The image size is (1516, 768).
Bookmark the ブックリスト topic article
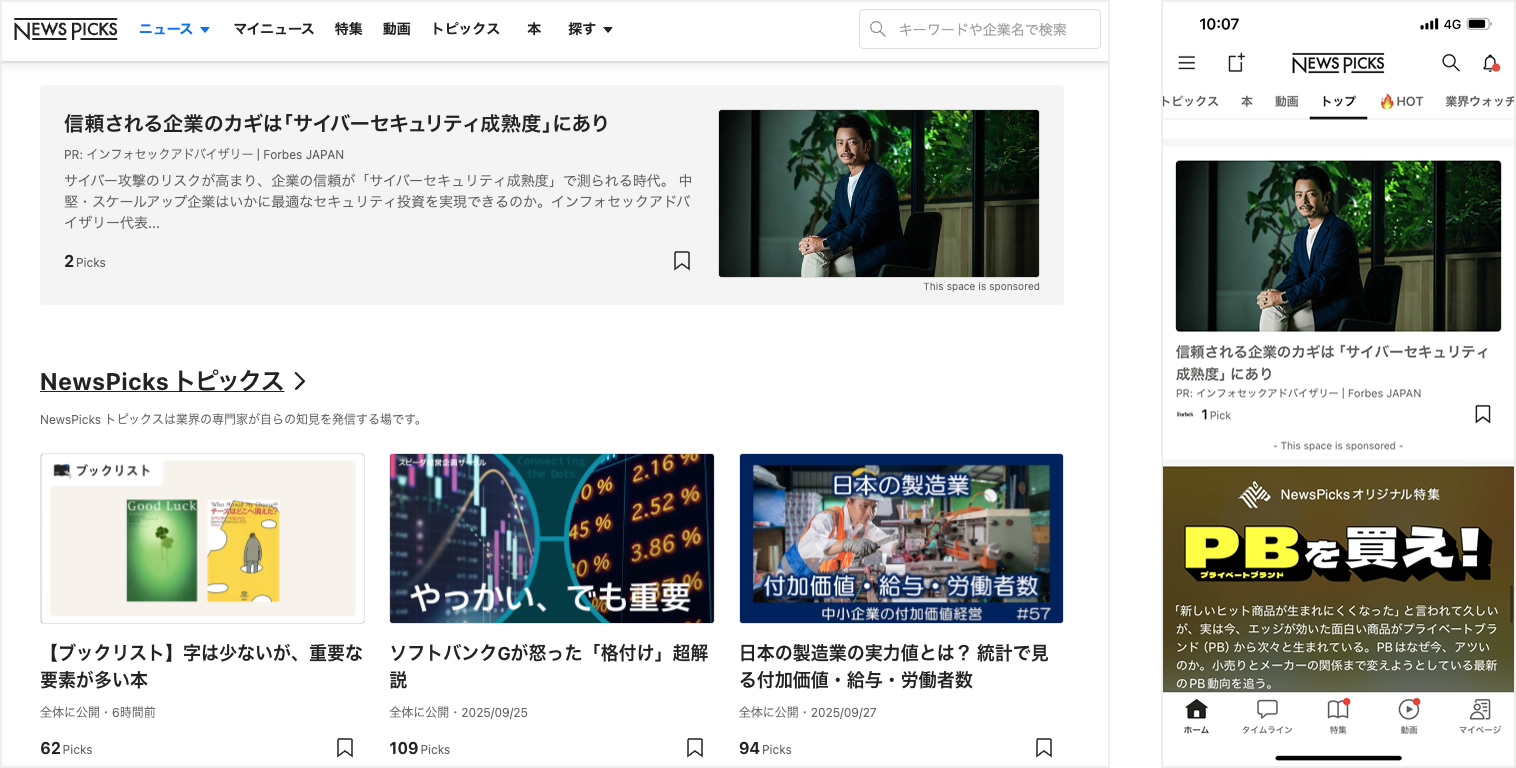(x=345, y=748)
